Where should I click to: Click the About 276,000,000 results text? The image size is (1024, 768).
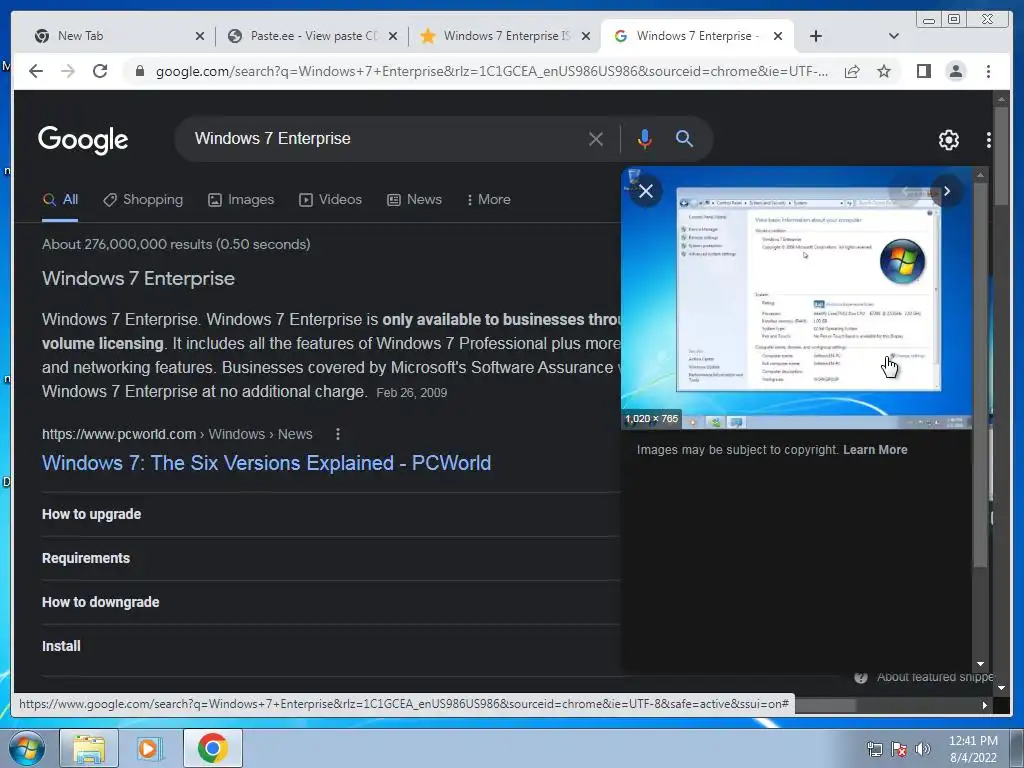(176, 244)
